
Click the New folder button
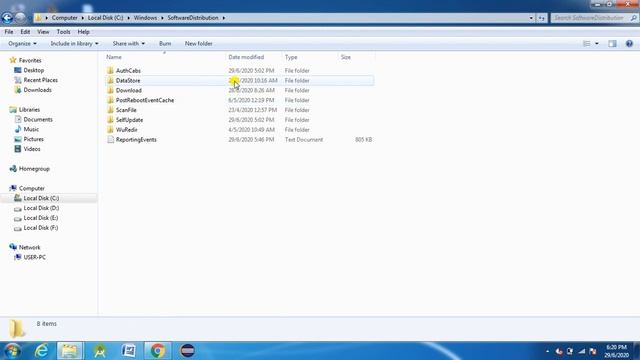(x=198, y=44)
